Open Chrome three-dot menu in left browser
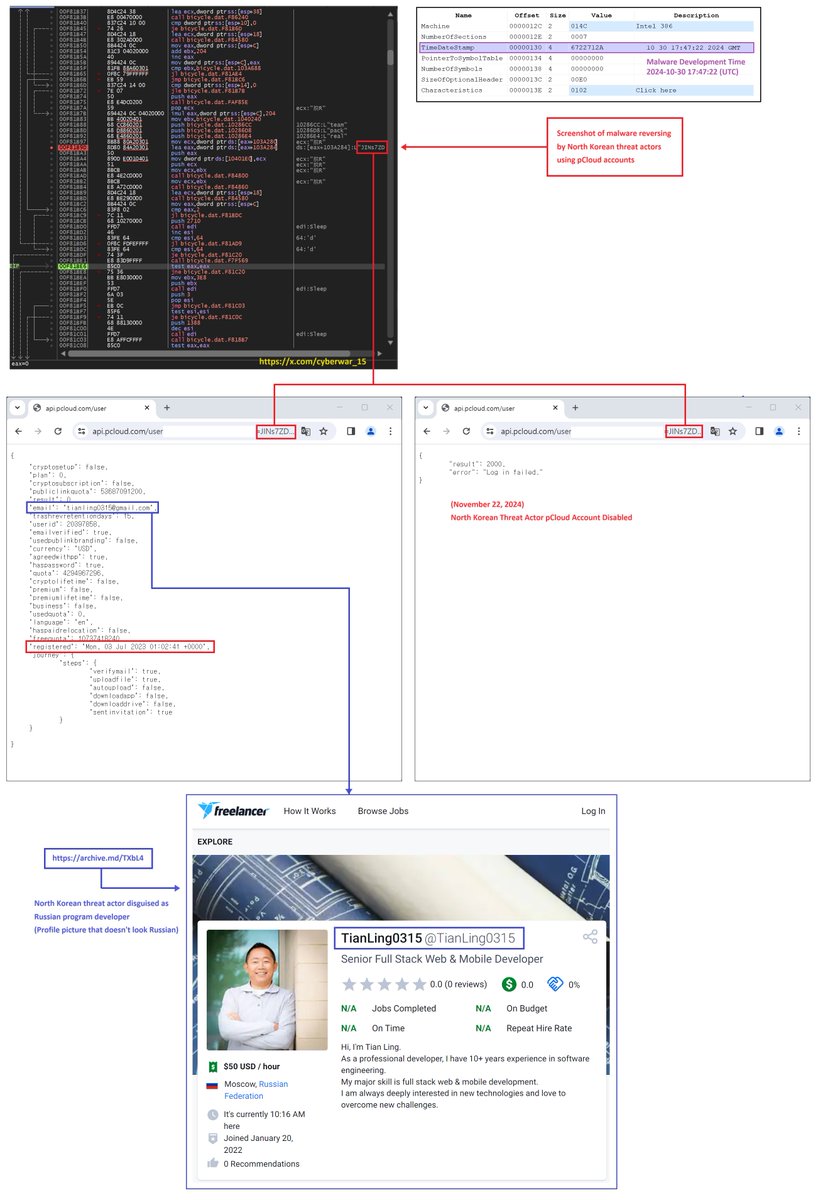Screen dimensions: 818x1200 point(390,431)
